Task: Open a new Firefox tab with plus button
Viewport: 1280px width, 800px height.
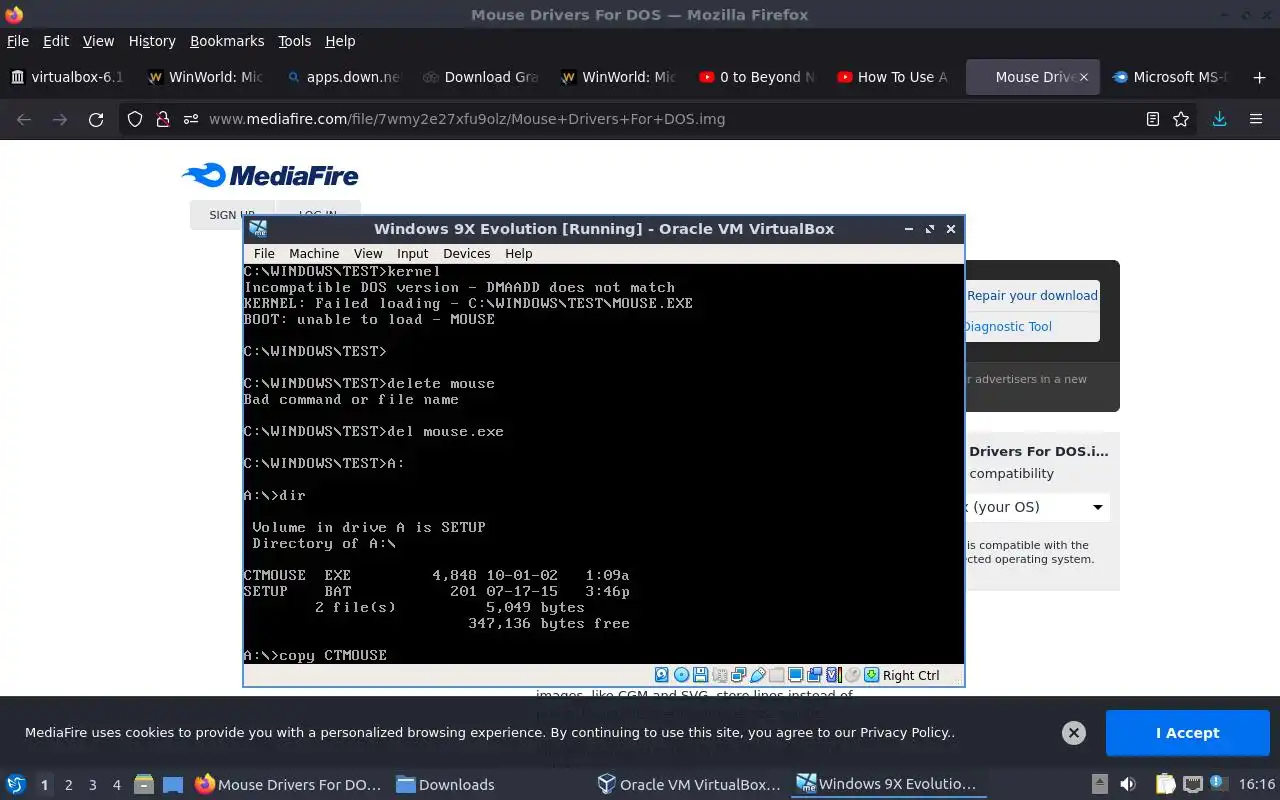Action: (x=1259, y=77)
